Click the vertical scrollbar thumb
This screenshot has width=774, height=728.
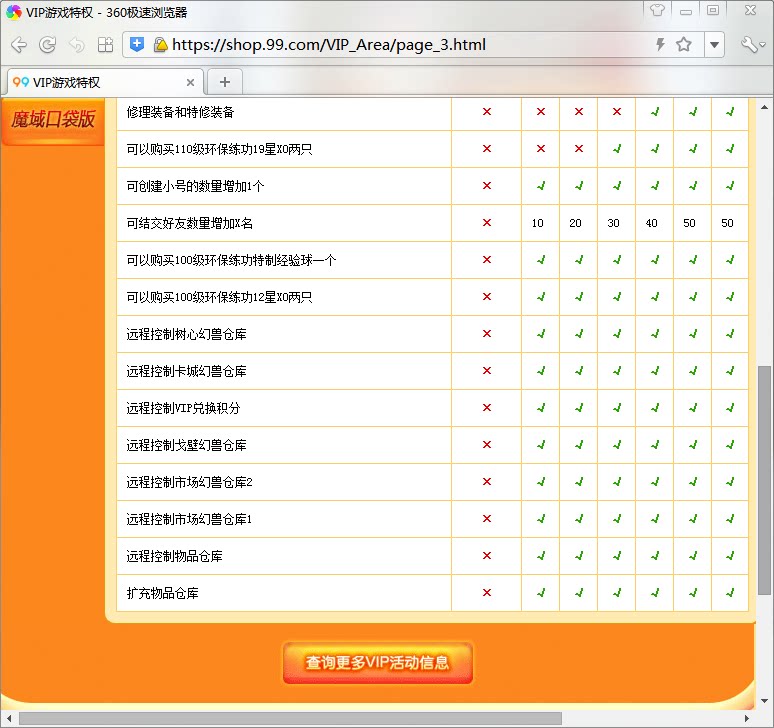(764, 480)
